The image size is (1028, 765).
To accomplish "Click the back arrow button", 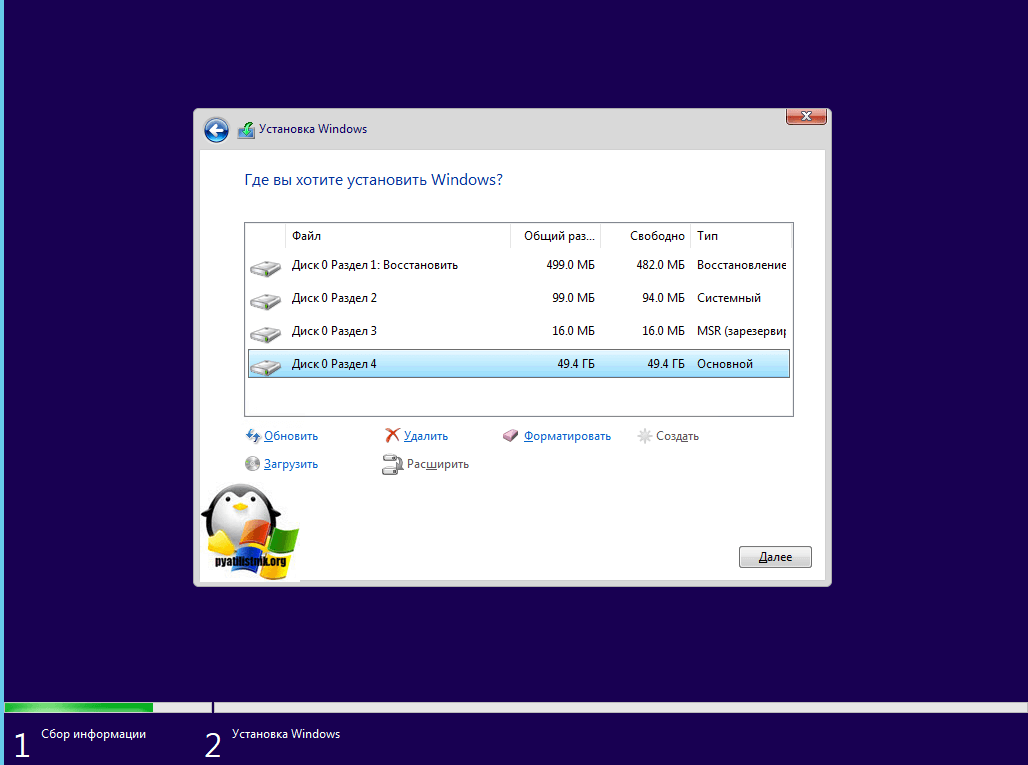I will 216,130.
